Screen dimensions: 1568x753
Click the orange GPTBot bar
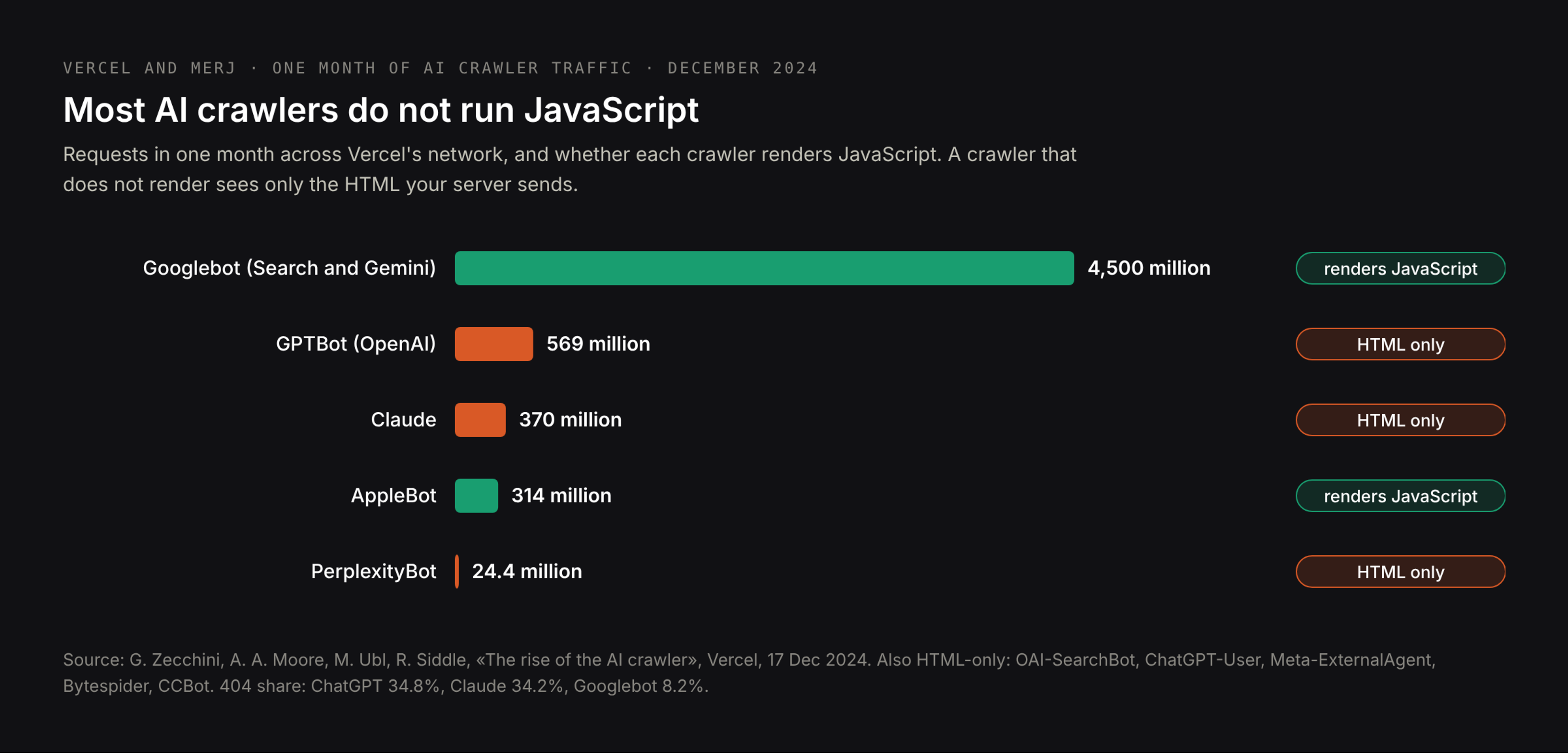tap(494, 344)
